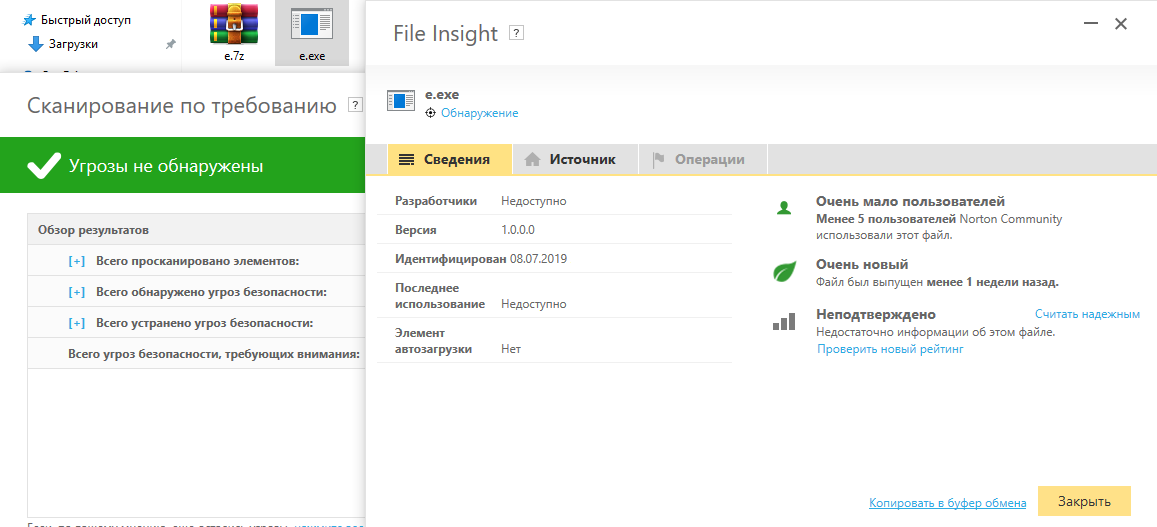Close the File Insight window with X
This screenshot has height=527, width=1157.
point(1121,24)
